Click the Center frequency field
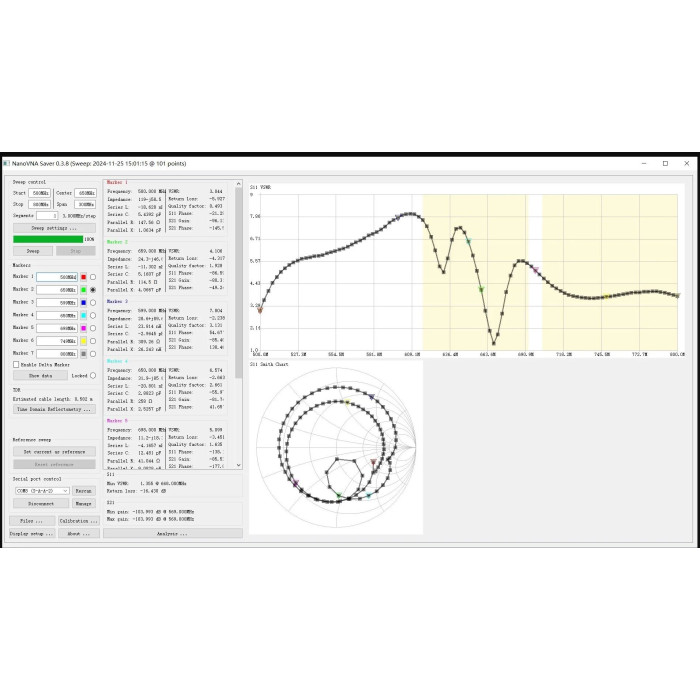 (85, 193)
